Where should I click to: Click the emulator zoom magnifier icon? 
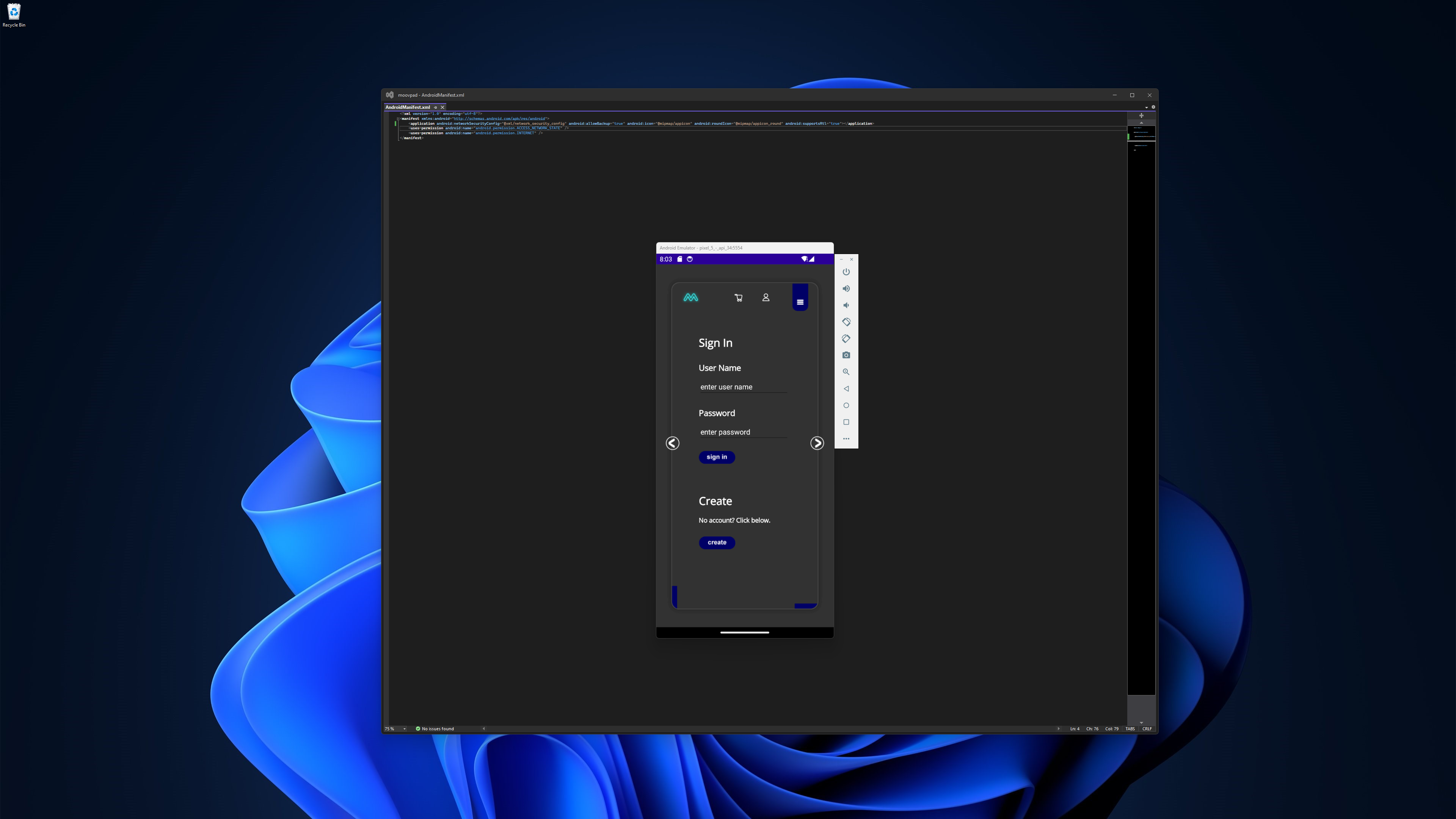pos(846,372)
